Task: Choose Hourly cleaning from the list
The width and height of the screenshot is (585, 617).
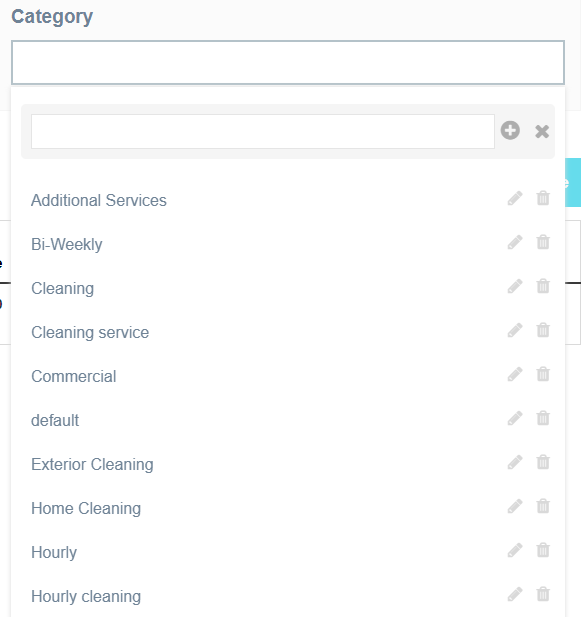Action: click(x=86, y=597)
